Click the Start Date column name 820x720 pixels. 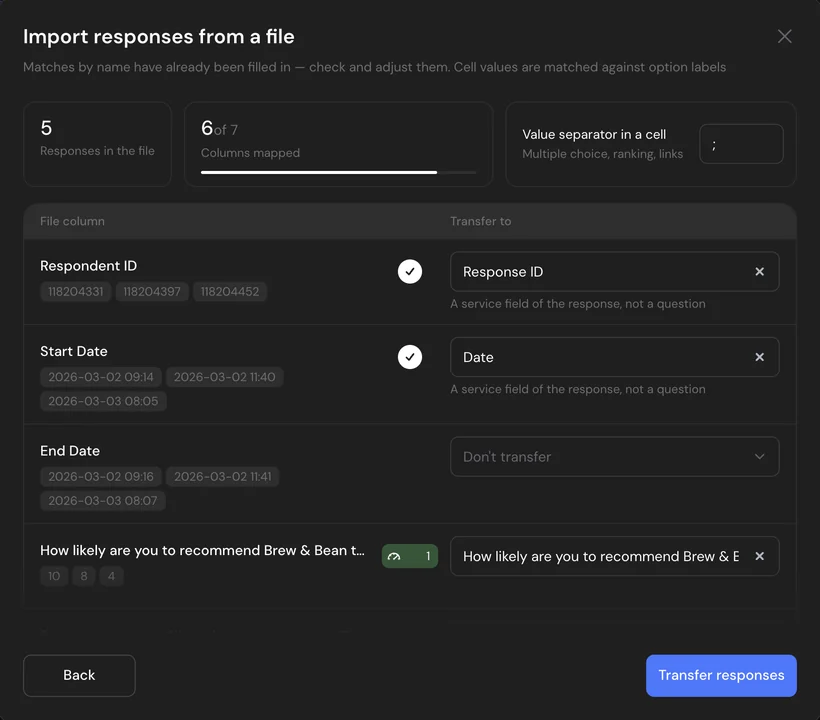point(74,351)
